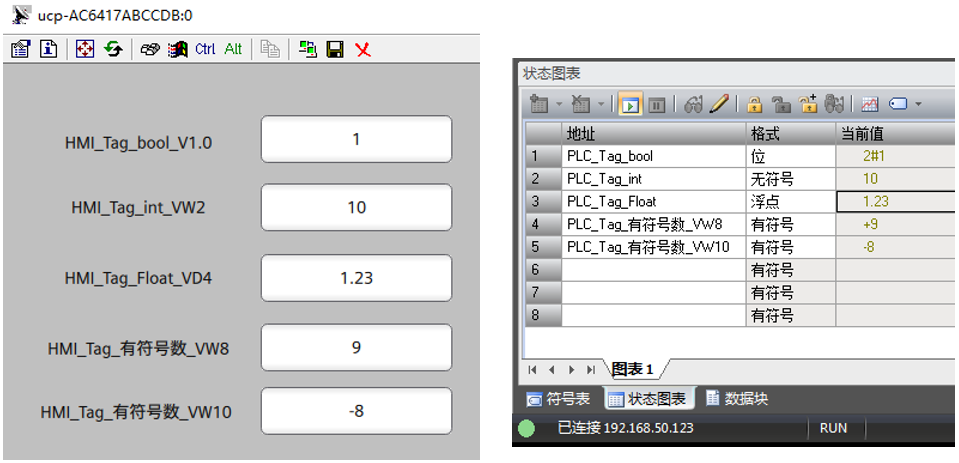Click the 浮点 format cell

[791, 202]
